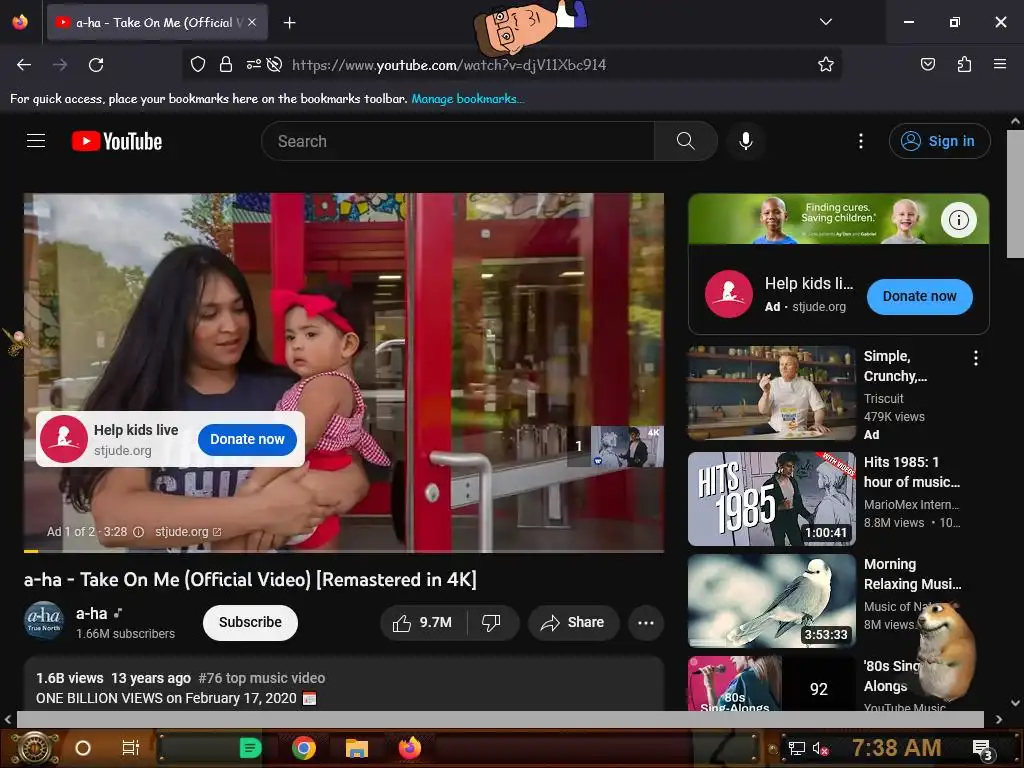This screenshot has height=768, width=1024.
Task: Click the search magnifier button
Action: 686,141
